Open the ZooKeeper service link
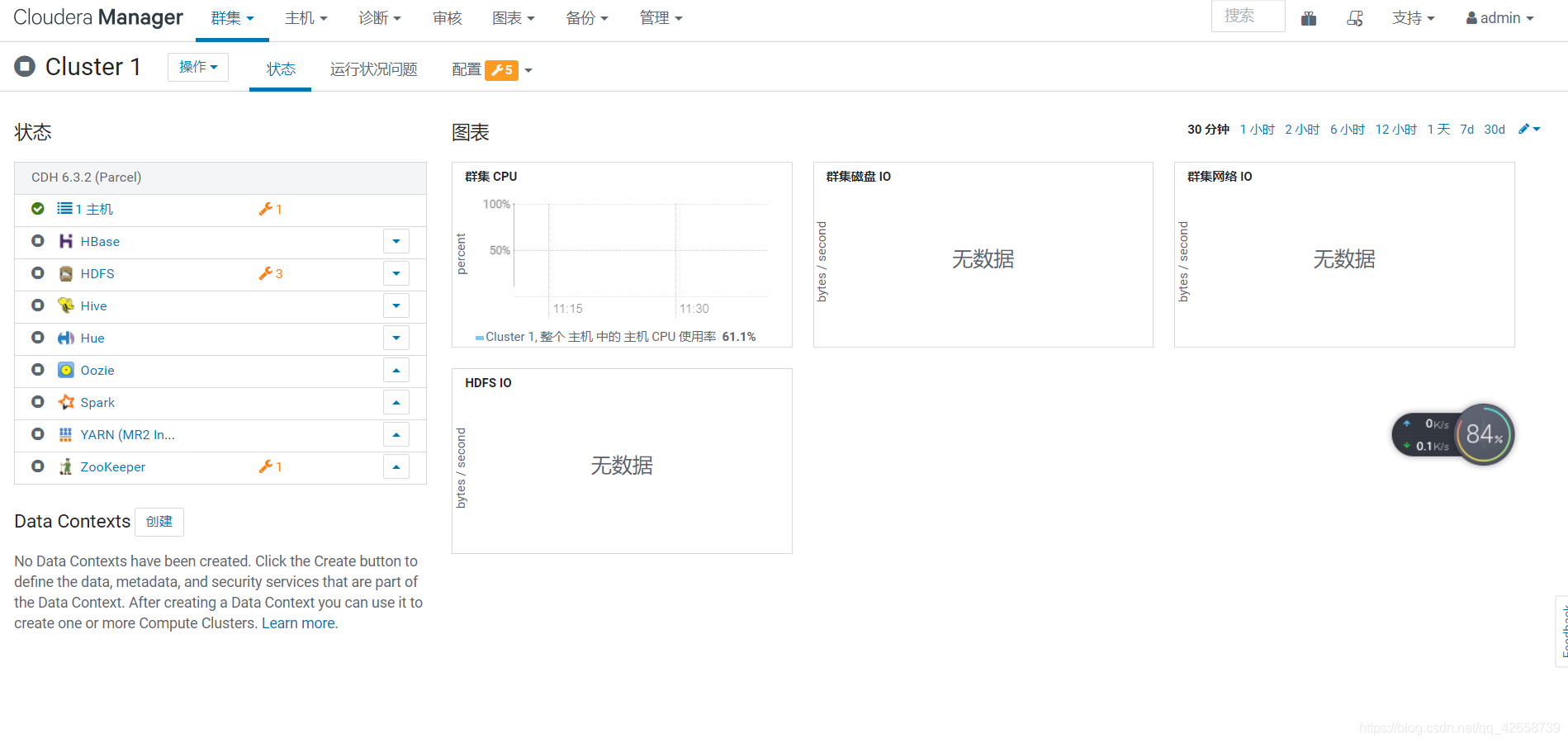Screen dimensions: 1568x743 coord(113,466)
